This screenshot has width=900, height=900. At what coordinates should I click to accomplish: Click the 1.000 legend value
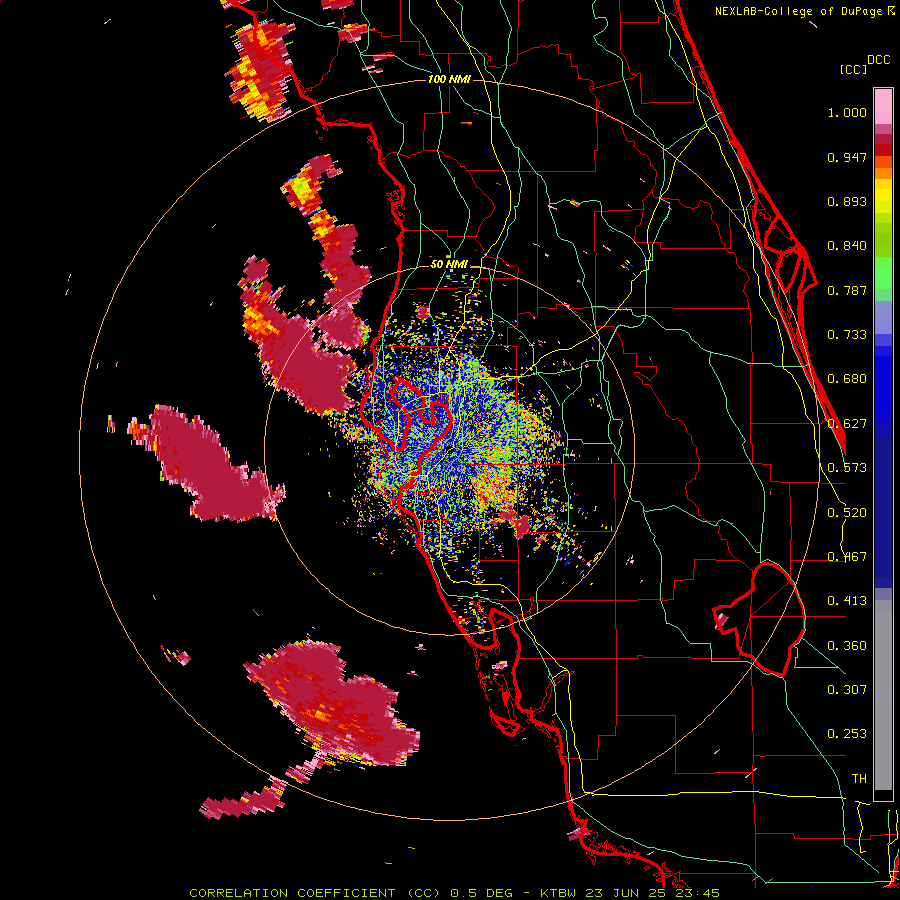847,112
